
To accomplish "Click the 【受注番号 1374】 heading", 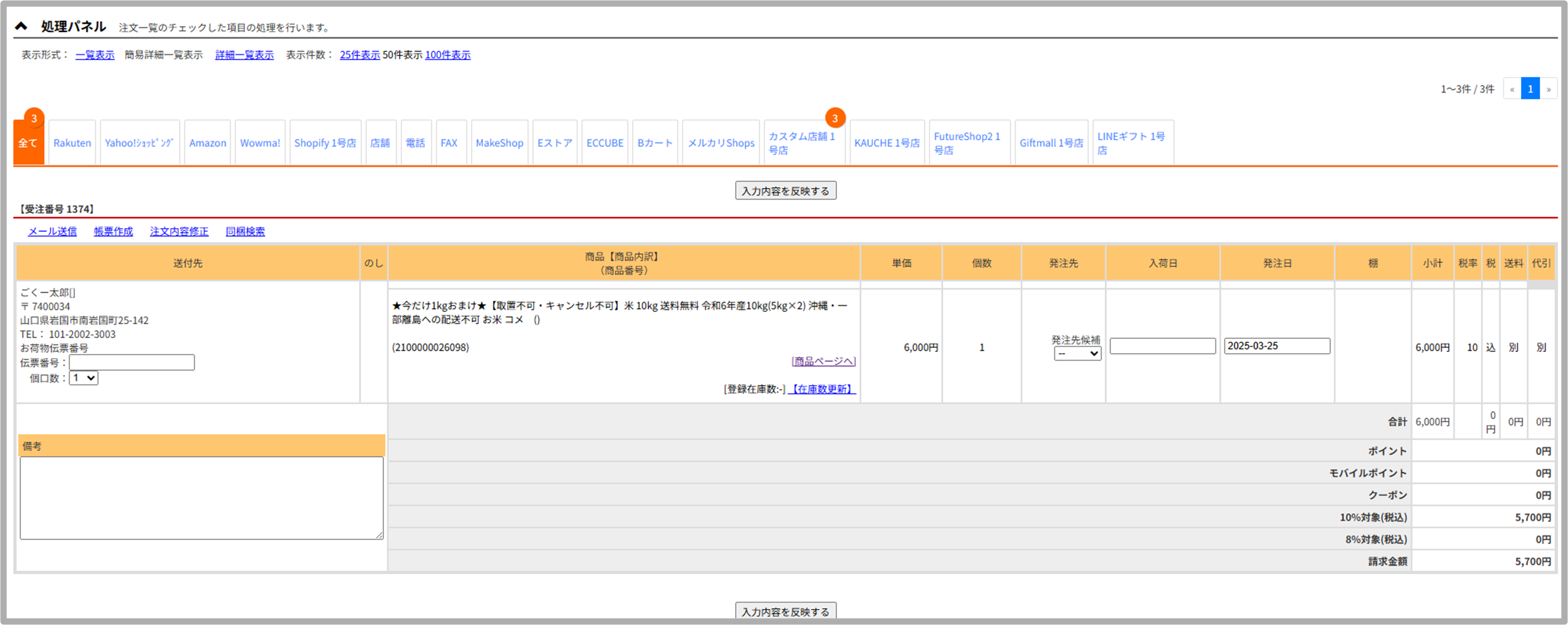I will click(57, 209).
